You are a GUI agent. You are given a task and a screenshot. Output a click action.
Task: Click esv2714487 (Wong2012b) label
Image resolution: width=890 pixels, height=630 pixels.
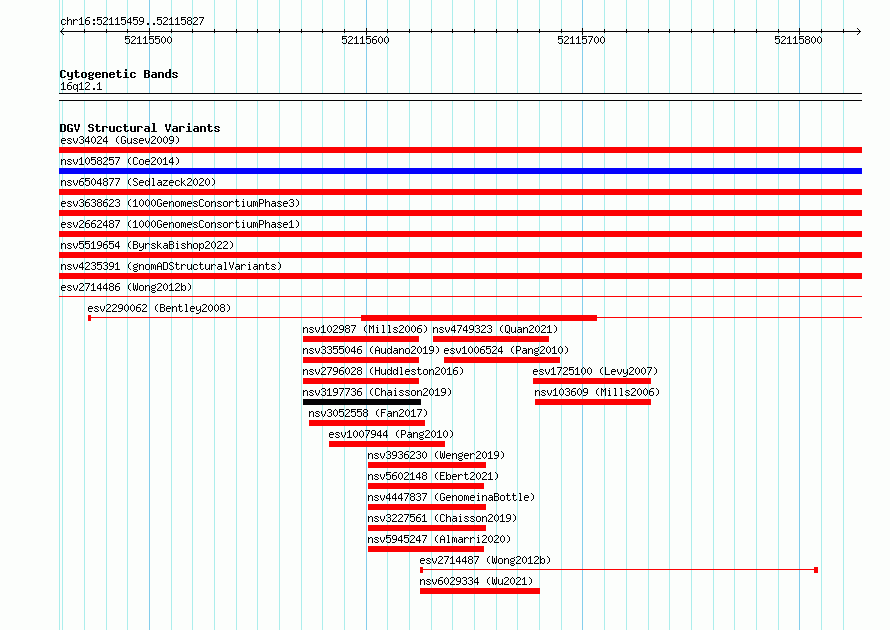click(x=485, y=560)
